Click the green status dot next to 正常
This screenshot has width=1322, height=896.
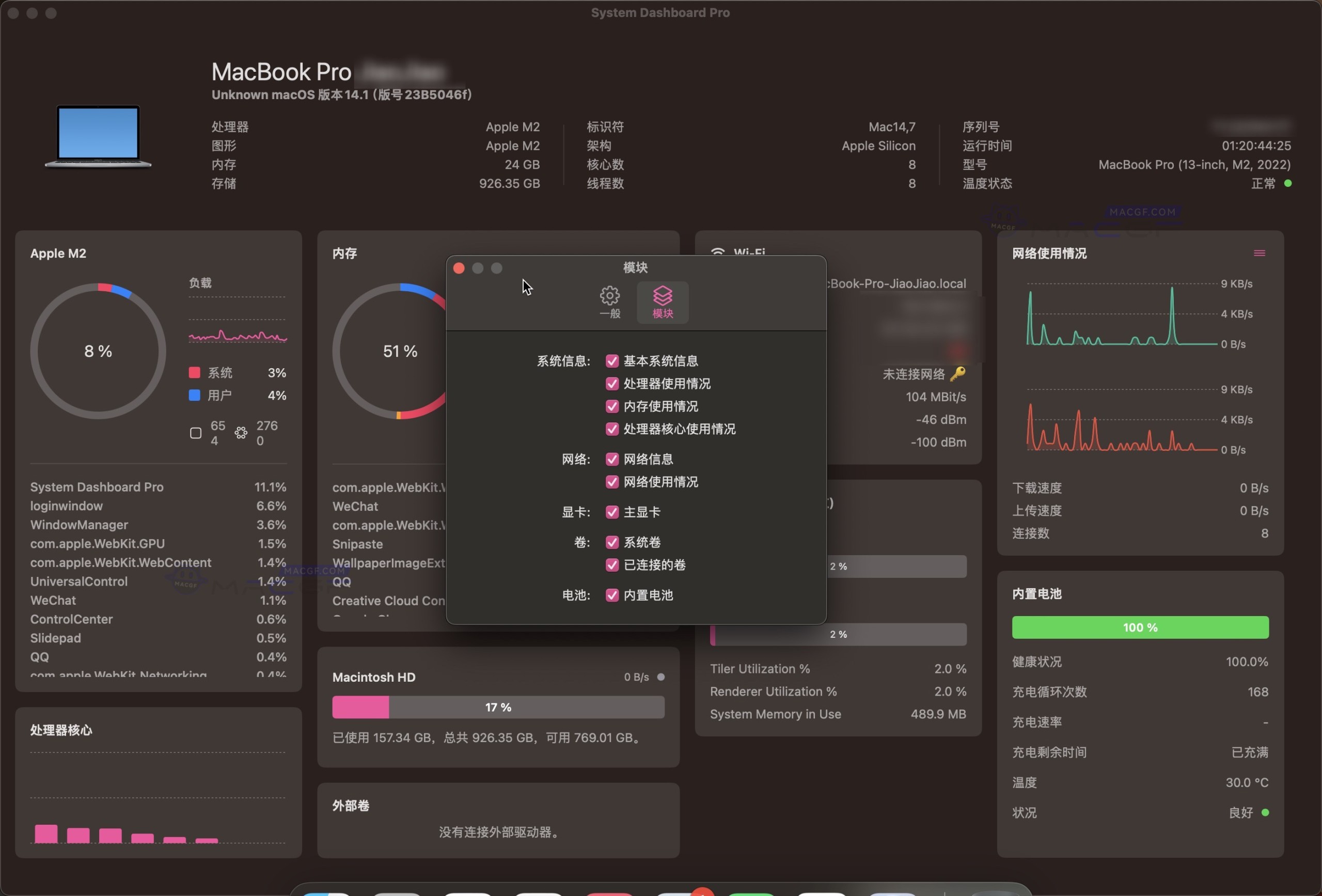[x=1289, y=183]
